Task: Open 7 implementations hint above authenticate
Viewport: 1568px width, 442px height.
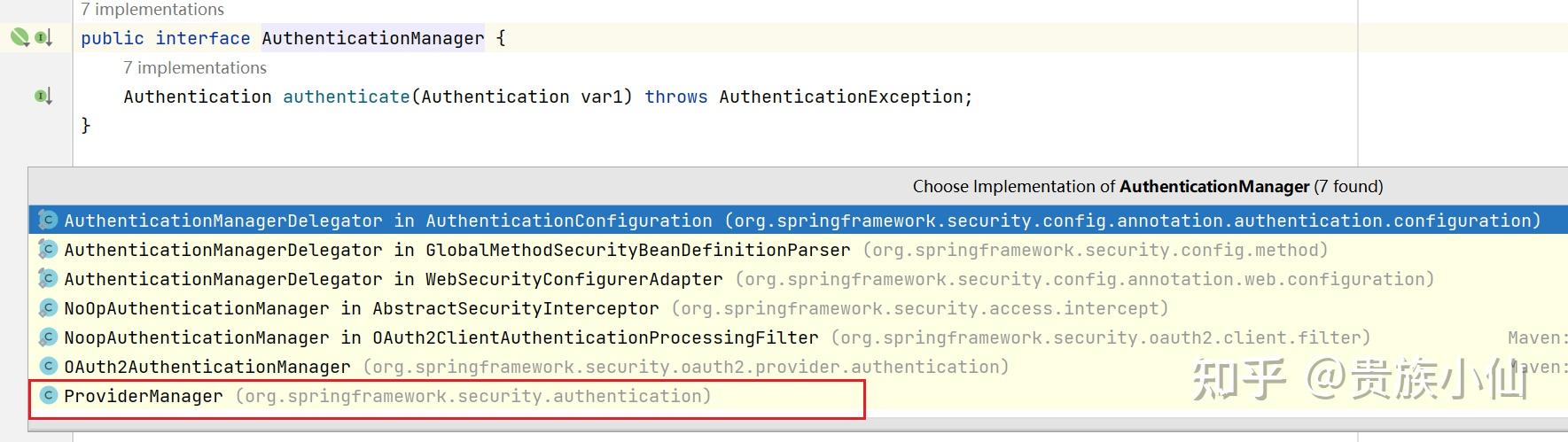Action: click(195, 67)
